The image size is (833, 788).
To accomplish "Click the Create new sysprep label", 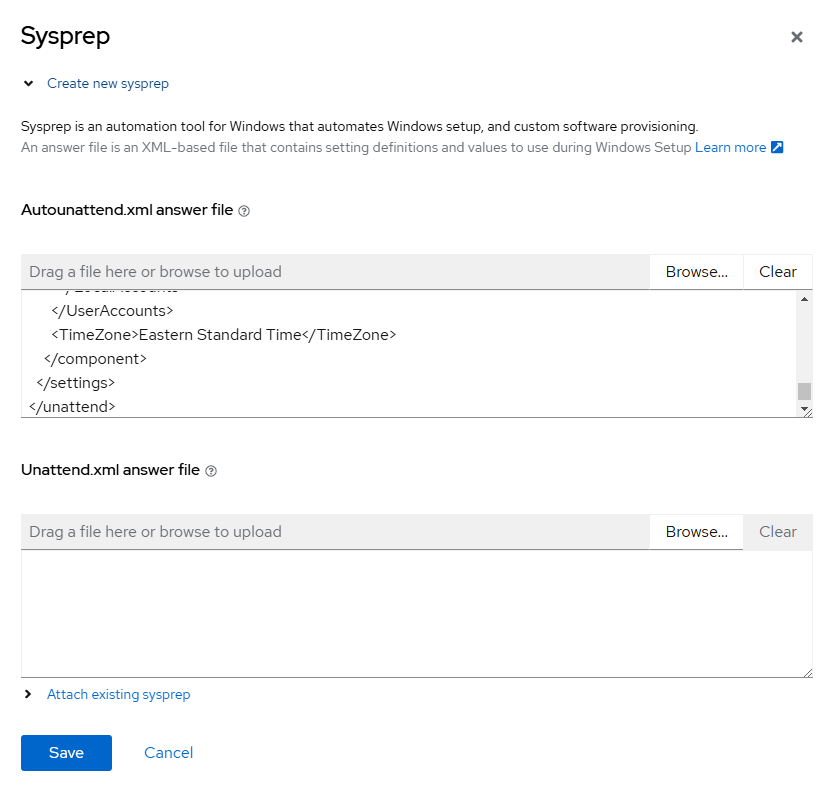I will [108, 84].
